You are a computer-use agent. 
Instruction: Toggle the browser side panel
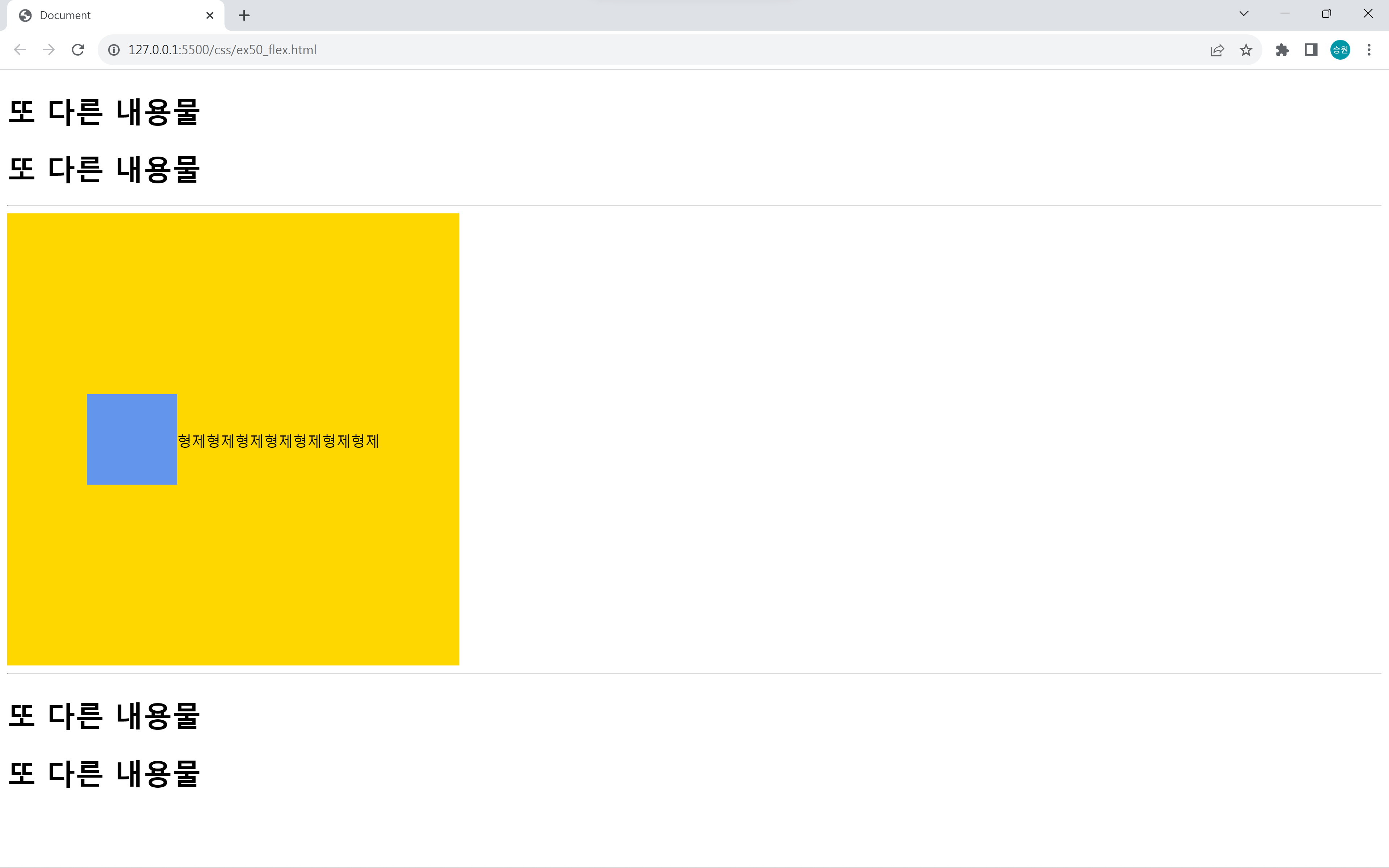1311,50
